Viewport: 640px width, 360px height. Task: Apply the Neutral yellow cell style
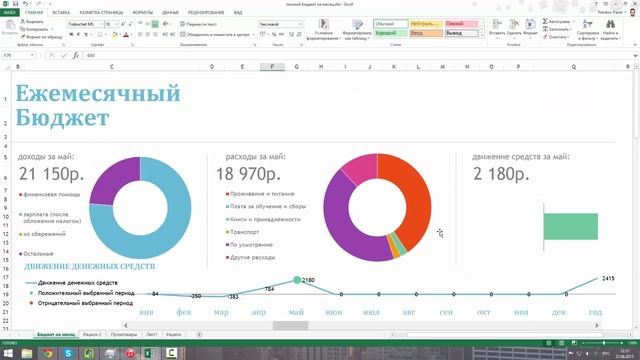point(426,24)
